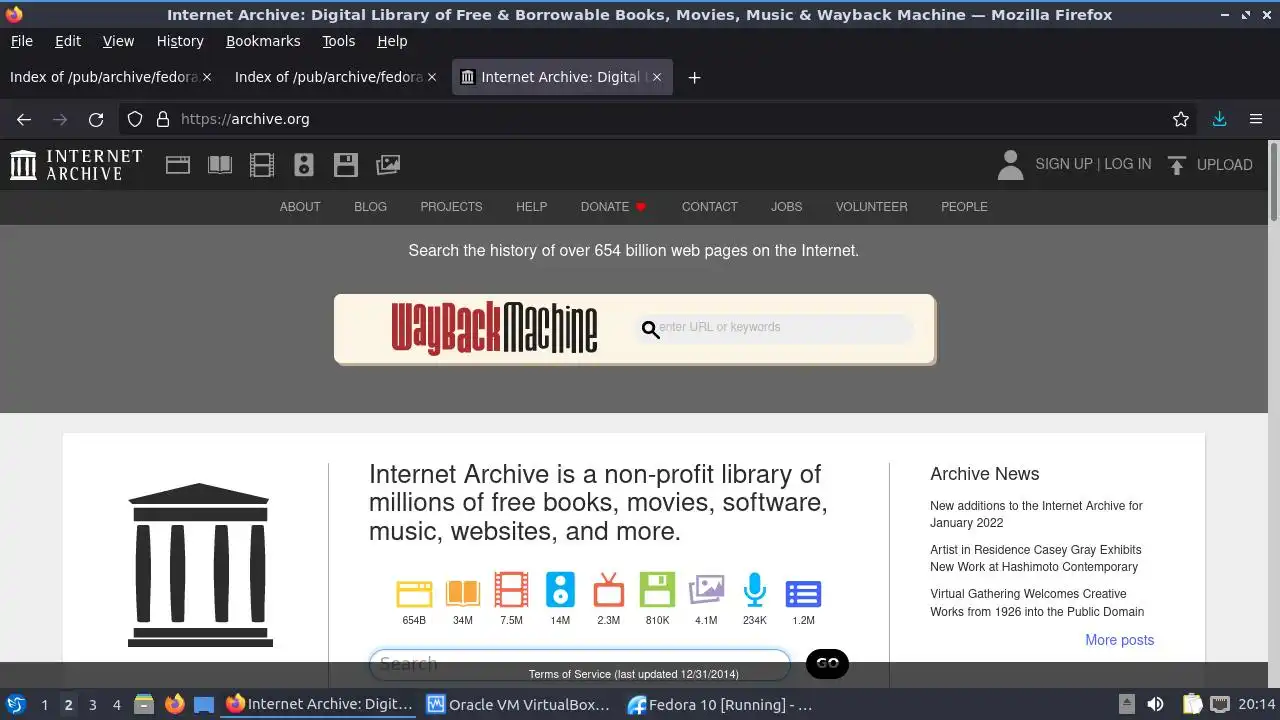Open Fedora 10 [Running] window from taskbar
1280x720 pixels.
pos(720,705)
